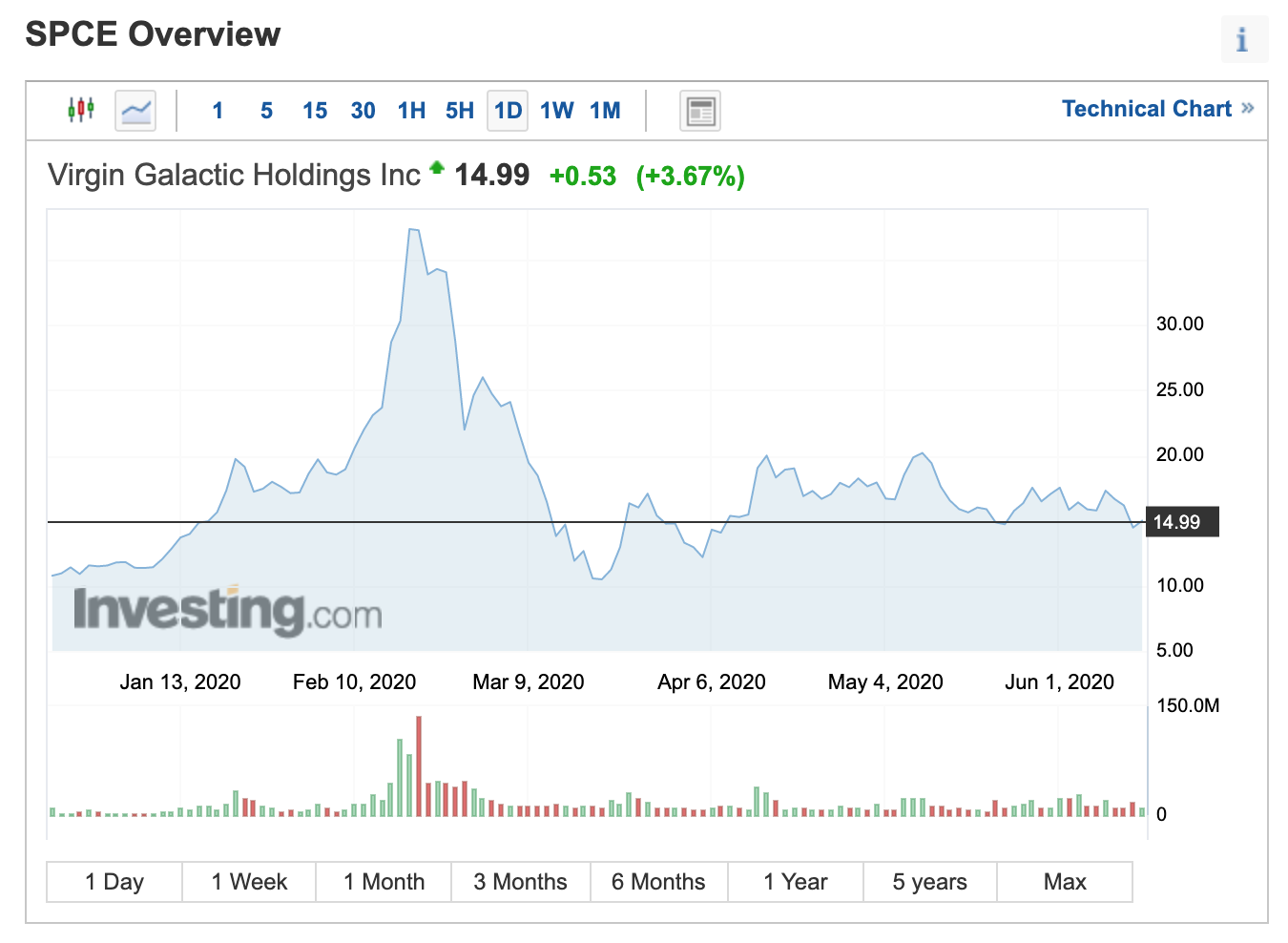This screenshot has height=943, width=1288.
Task: Click the Jan 13, 2020 date label
Action: 180,681
